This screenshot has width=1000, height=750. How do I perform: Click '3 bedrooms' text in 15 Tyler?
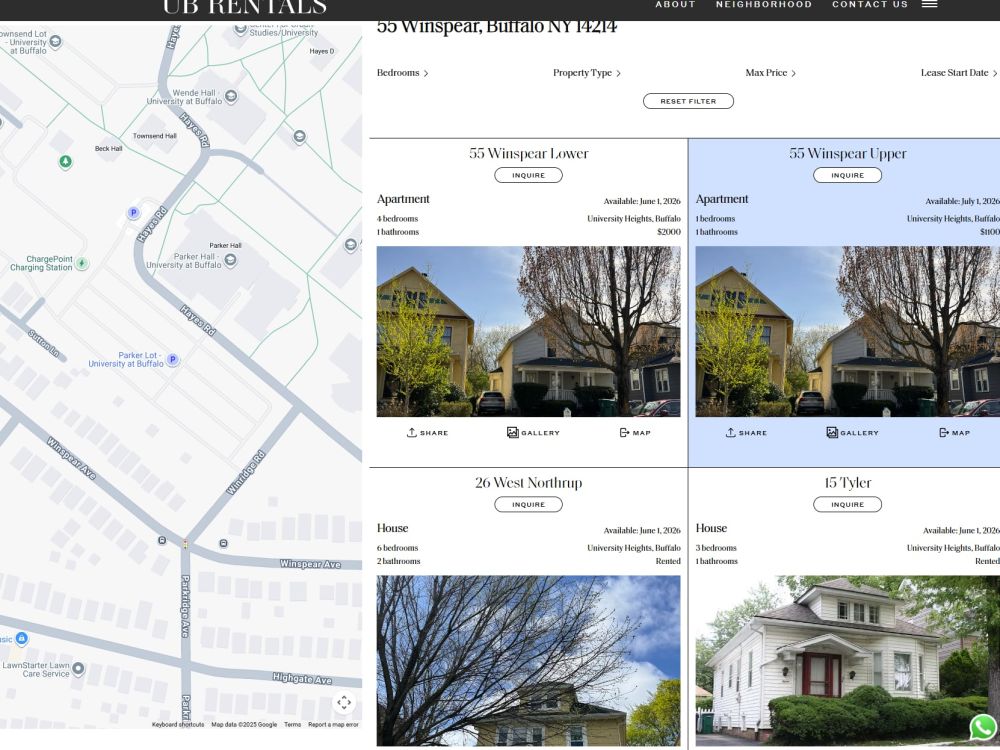click(x=716, y=548)
